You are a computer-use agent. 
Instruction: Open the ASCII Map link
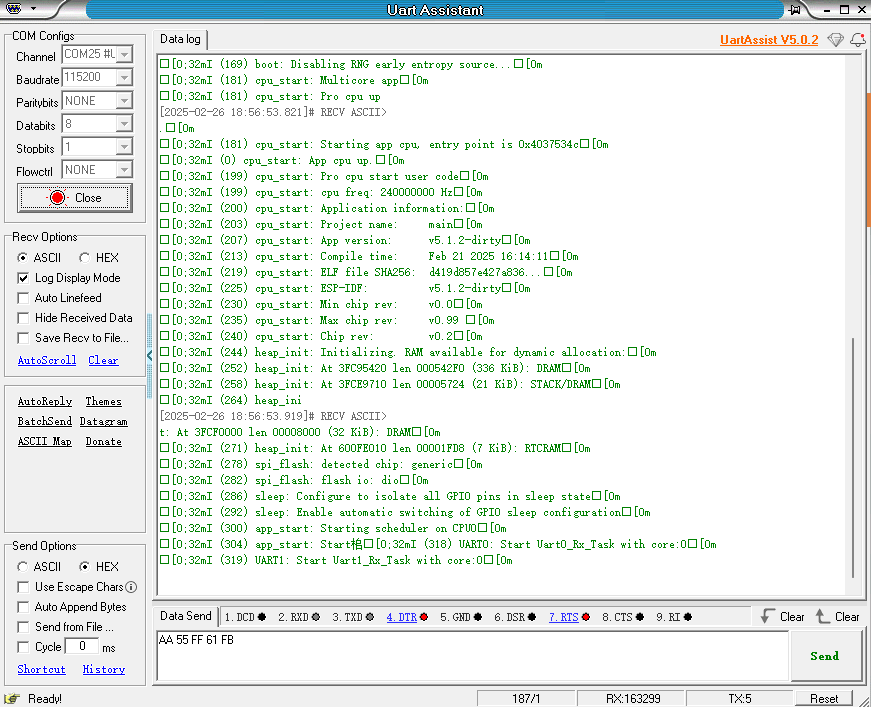pos(45,442)
